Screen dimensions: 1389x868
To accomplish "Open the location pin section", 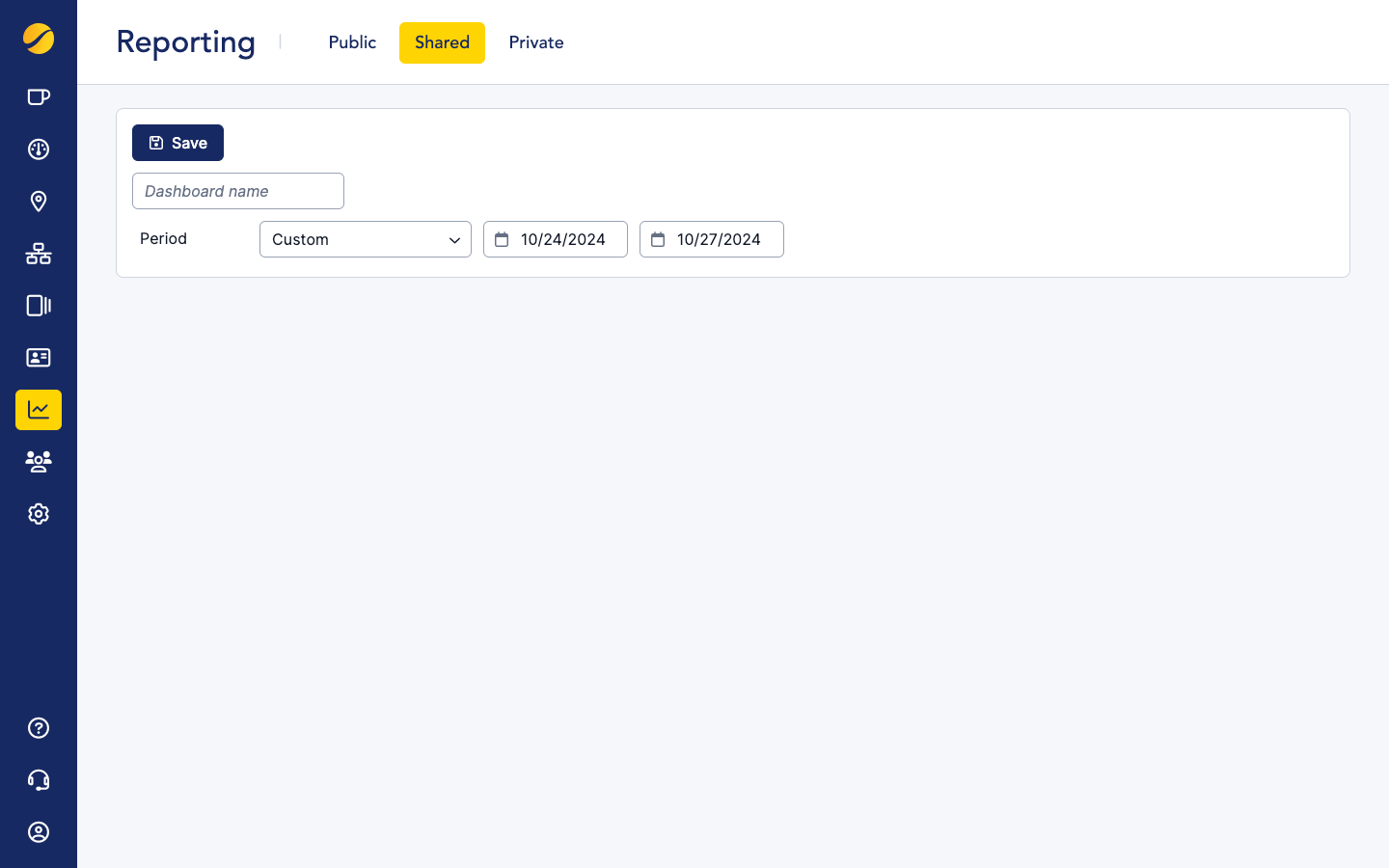I will (39, 202).
